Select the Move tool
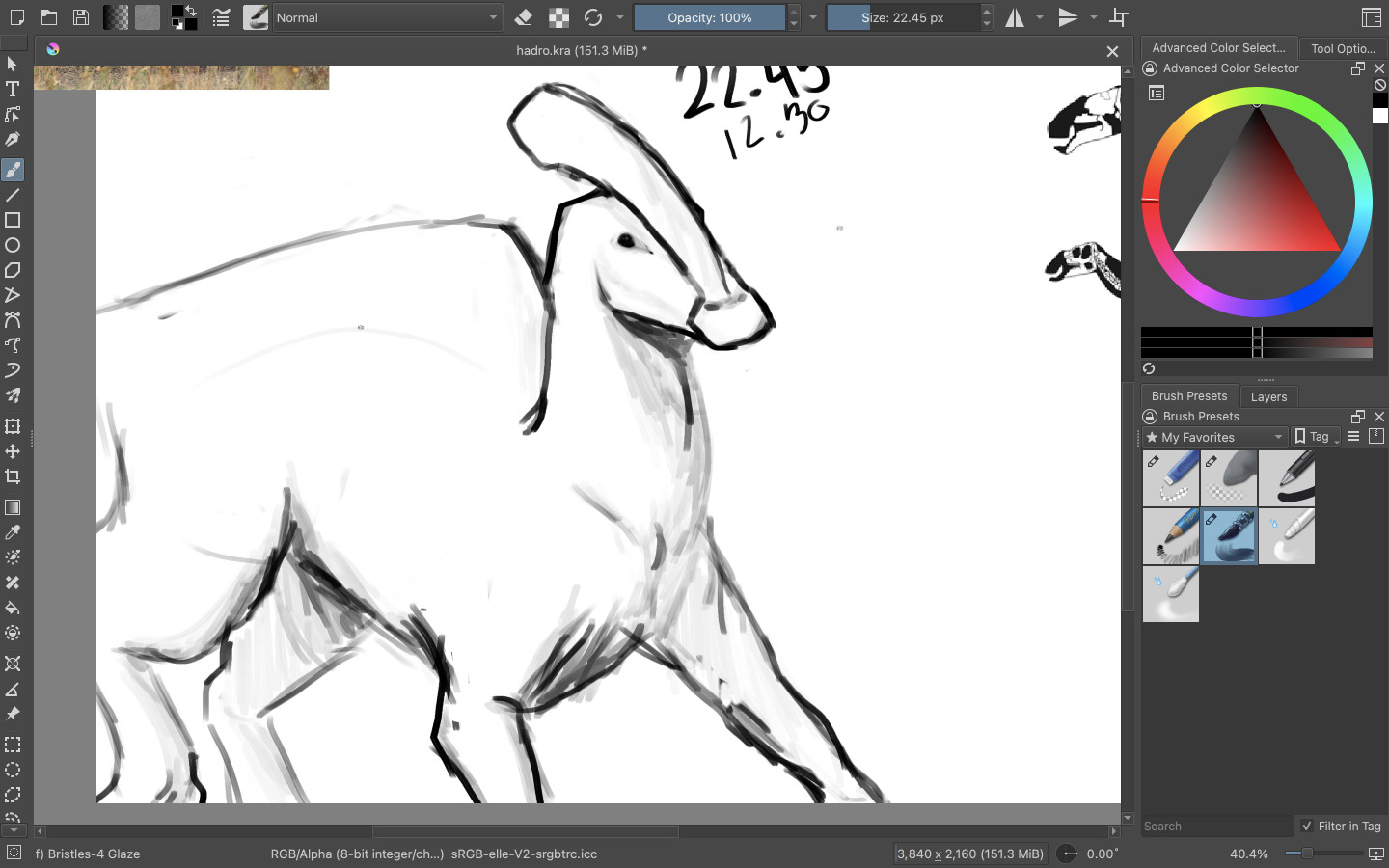The width and height of the screenshot is (1389, 868). (13, 451)
